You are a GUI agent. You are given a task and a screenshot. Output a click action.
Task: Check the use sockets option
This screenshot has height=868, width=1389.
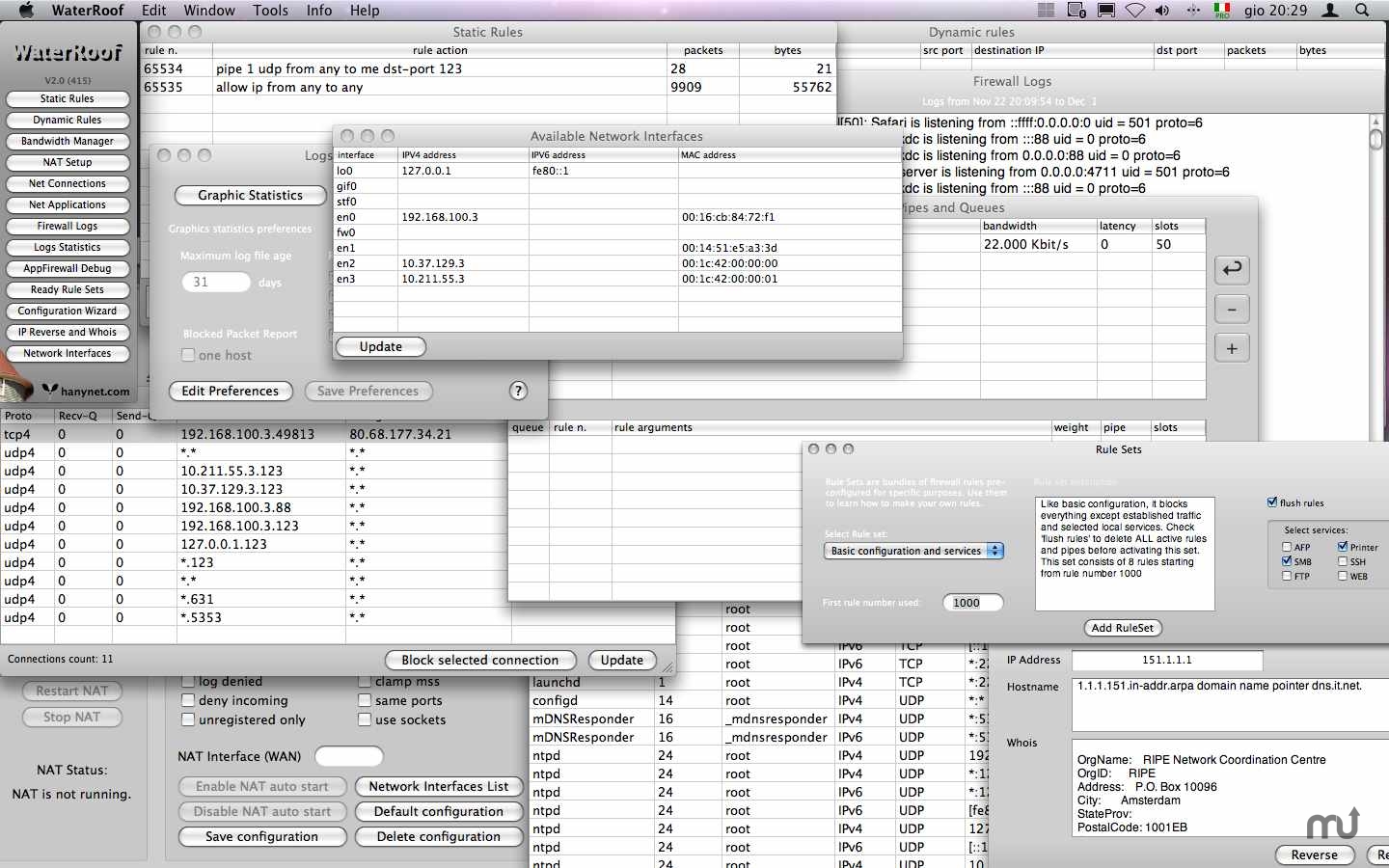click(x=365, y=719)
